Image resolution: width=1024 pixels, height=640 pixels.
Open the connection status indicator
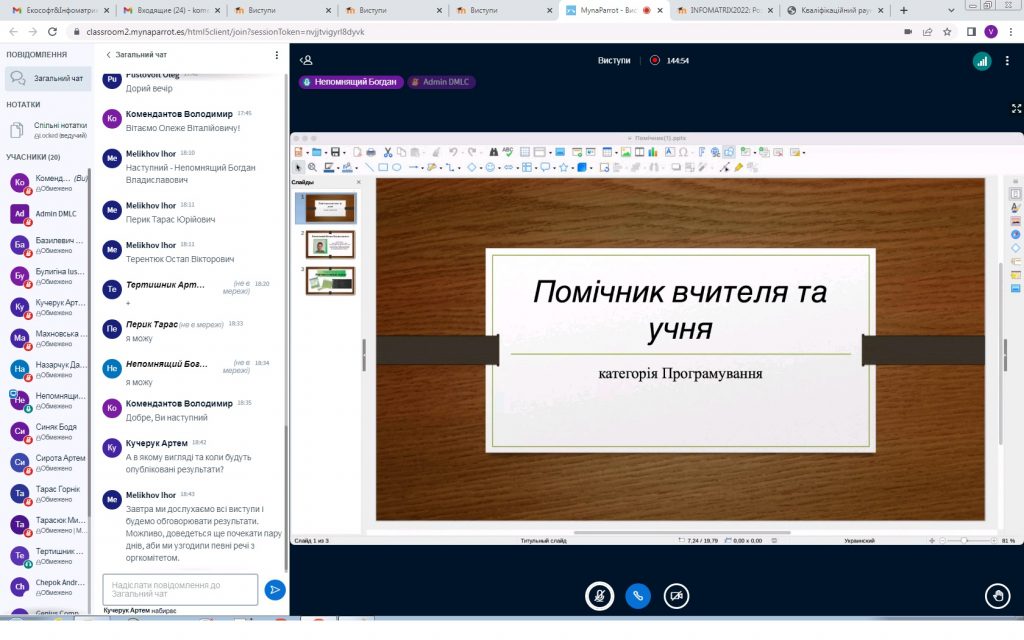pos(981,61)
